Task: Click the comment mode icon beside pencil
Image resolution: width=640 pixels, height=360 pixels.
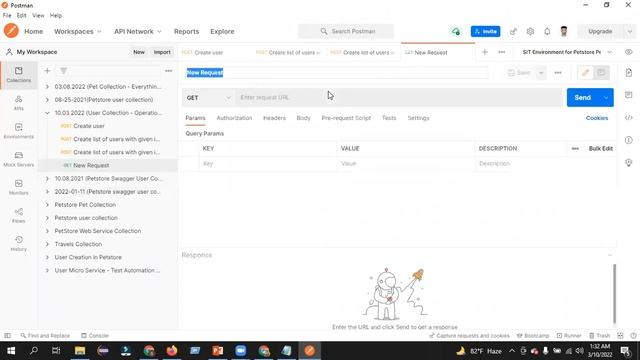Action: [601, 73]
